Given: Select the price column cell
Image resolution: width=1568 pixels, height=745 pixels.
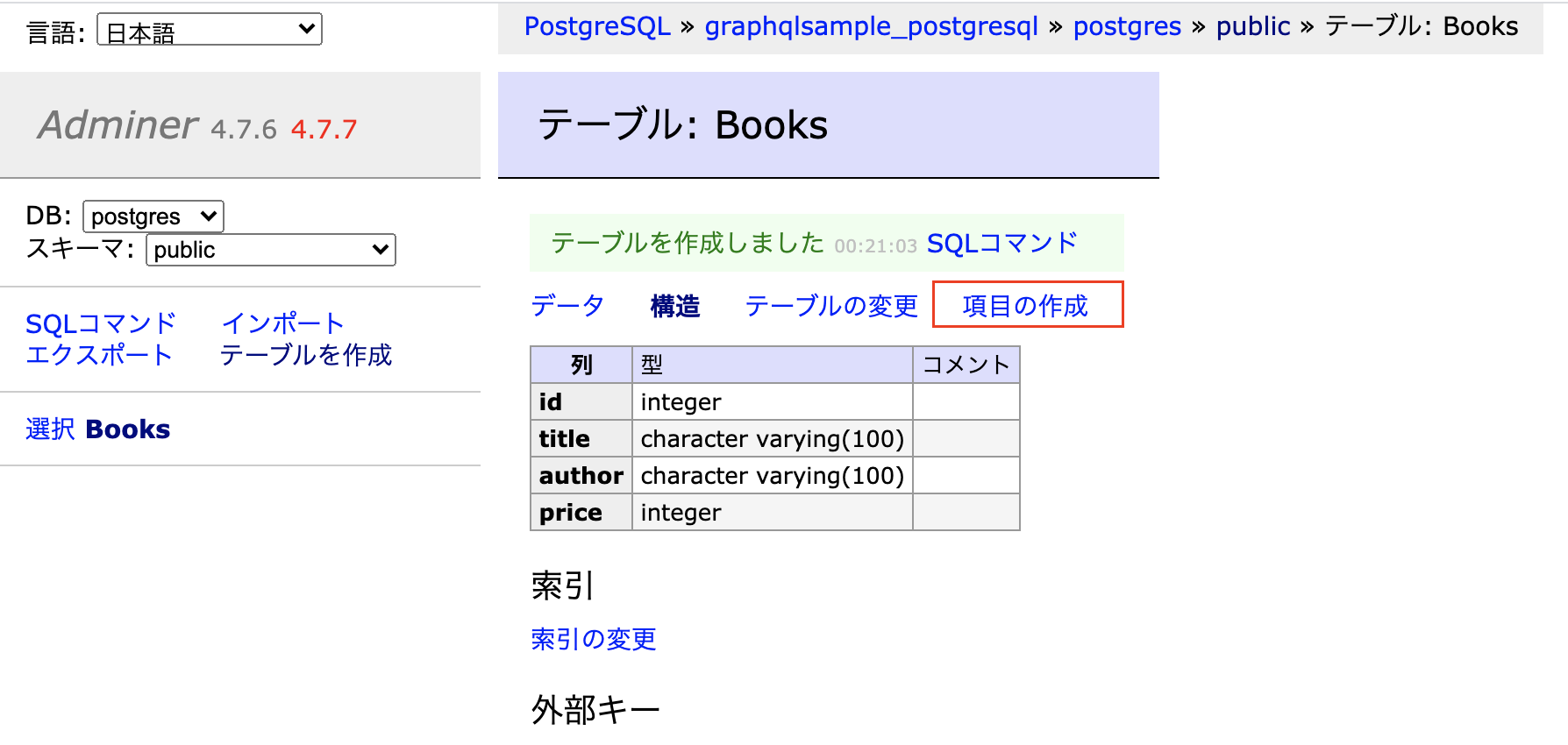Looking at the screenshot, I should click(x=581, y=513).
